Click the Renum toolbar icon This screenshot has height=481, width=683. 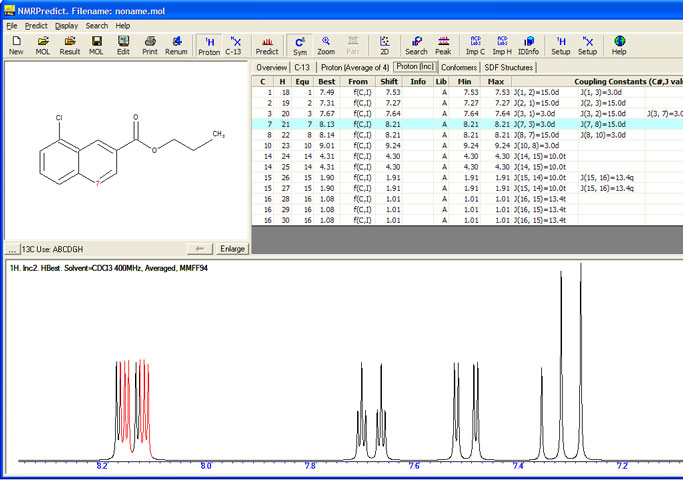coord(176,45)
